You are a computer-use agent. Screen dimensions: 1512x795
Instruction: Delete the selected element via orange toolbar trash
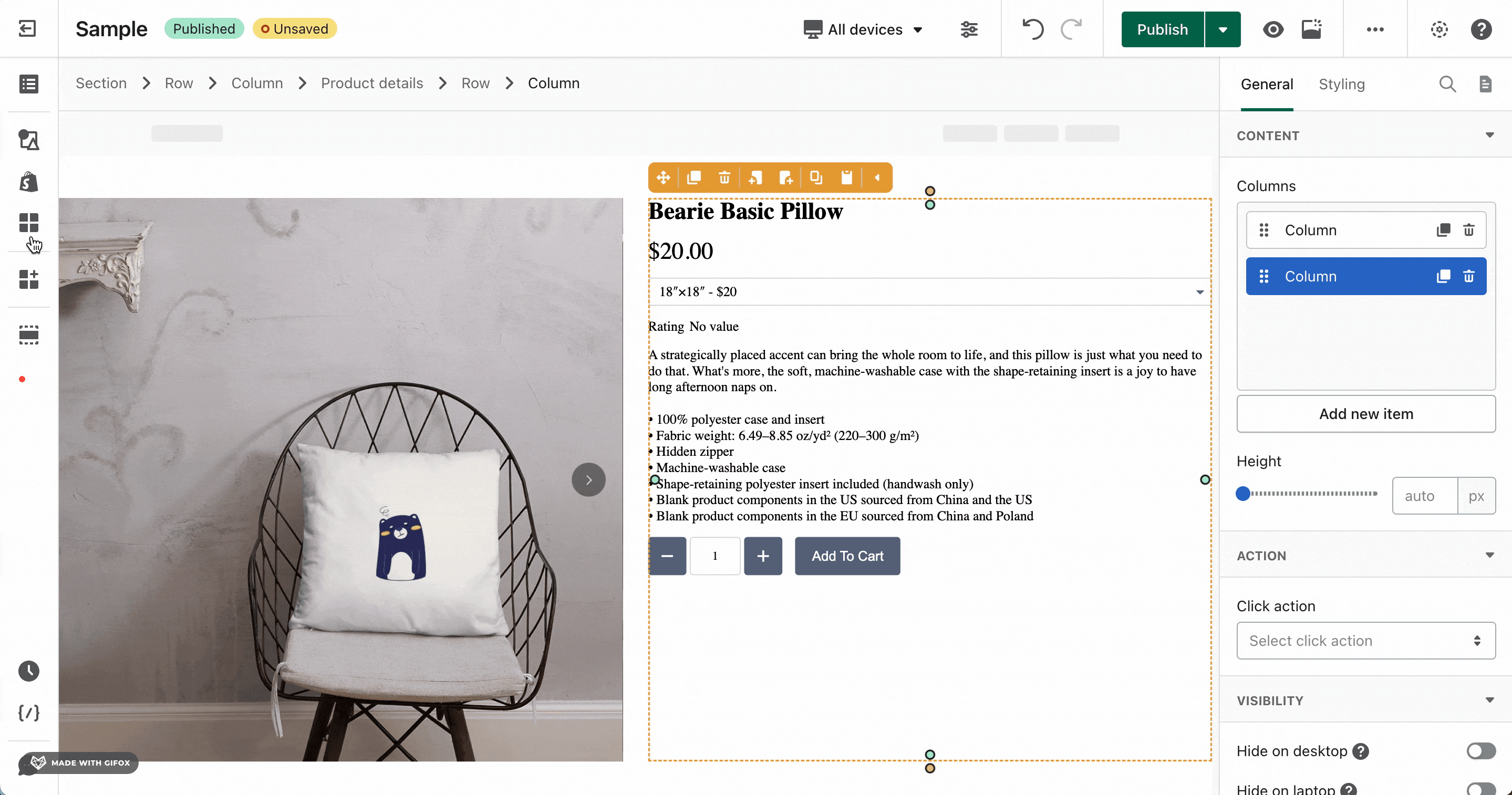[x=724, y=178]
